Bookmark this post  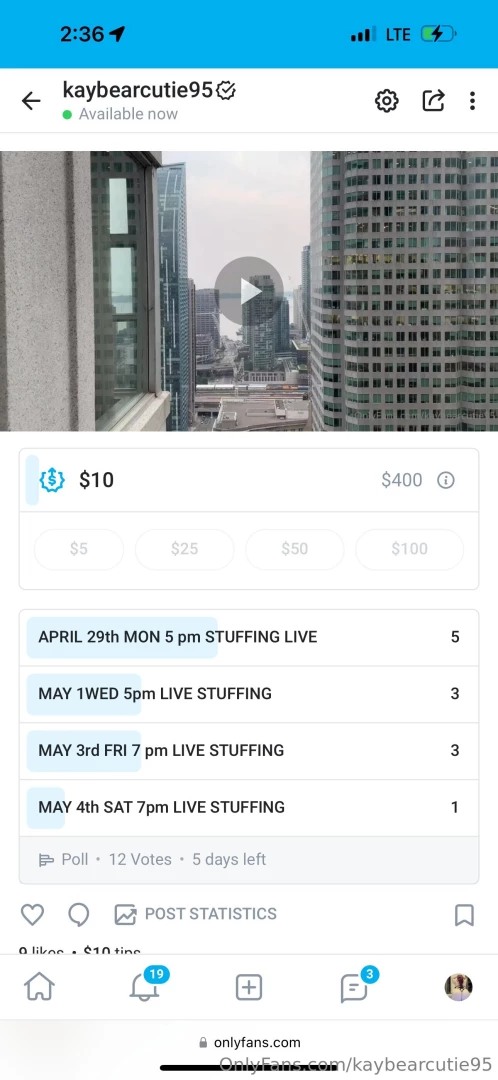coord(464,915)
